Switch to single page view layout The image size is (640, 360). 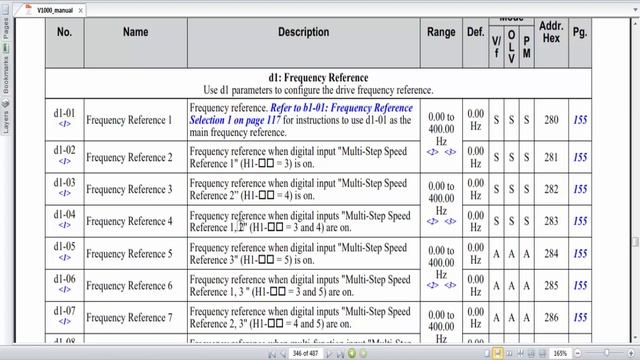pyautogui.click(x=487, y=353)
